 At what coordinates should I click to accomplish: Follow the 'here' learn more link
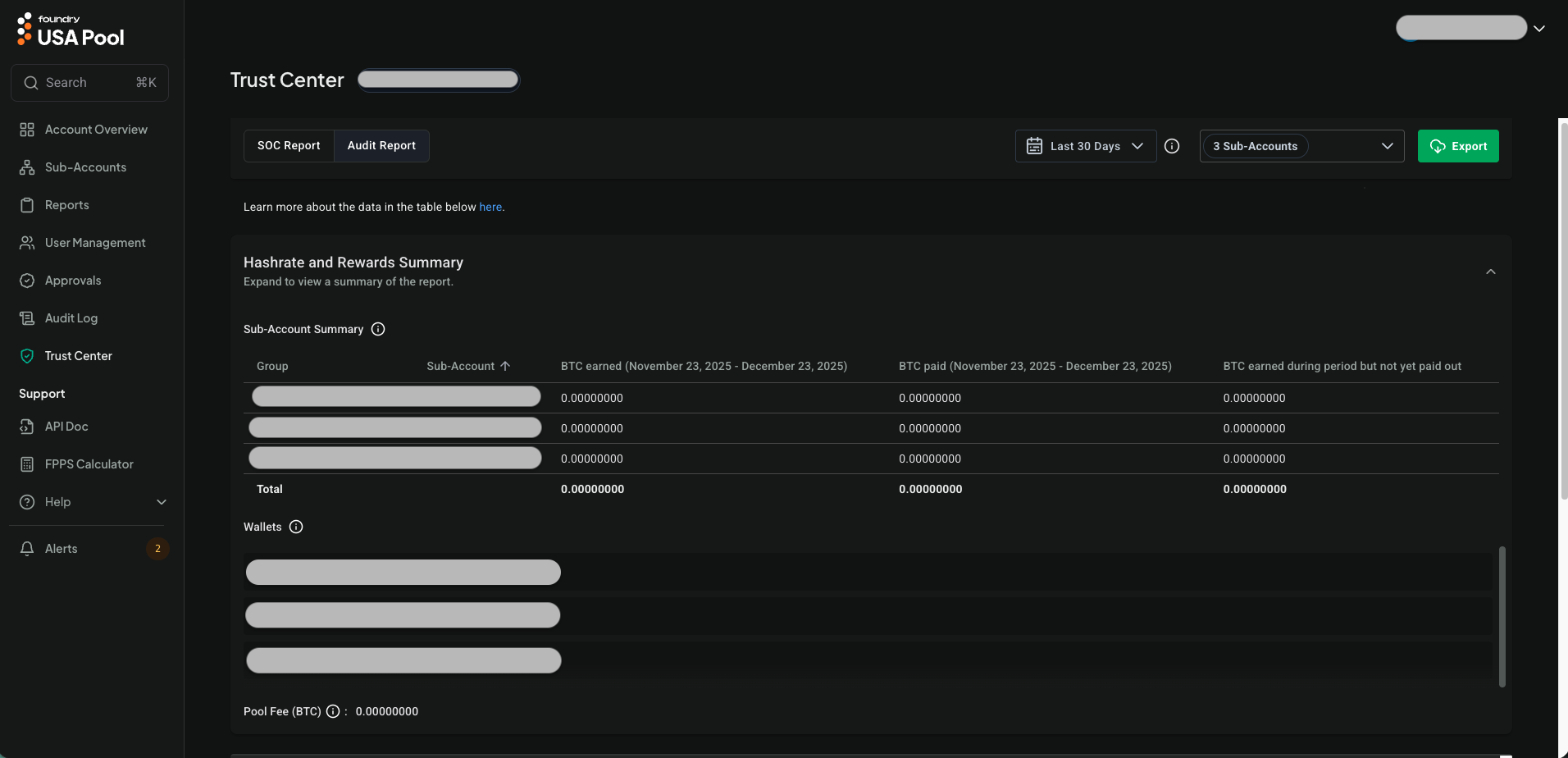click(x=490, y=207)
